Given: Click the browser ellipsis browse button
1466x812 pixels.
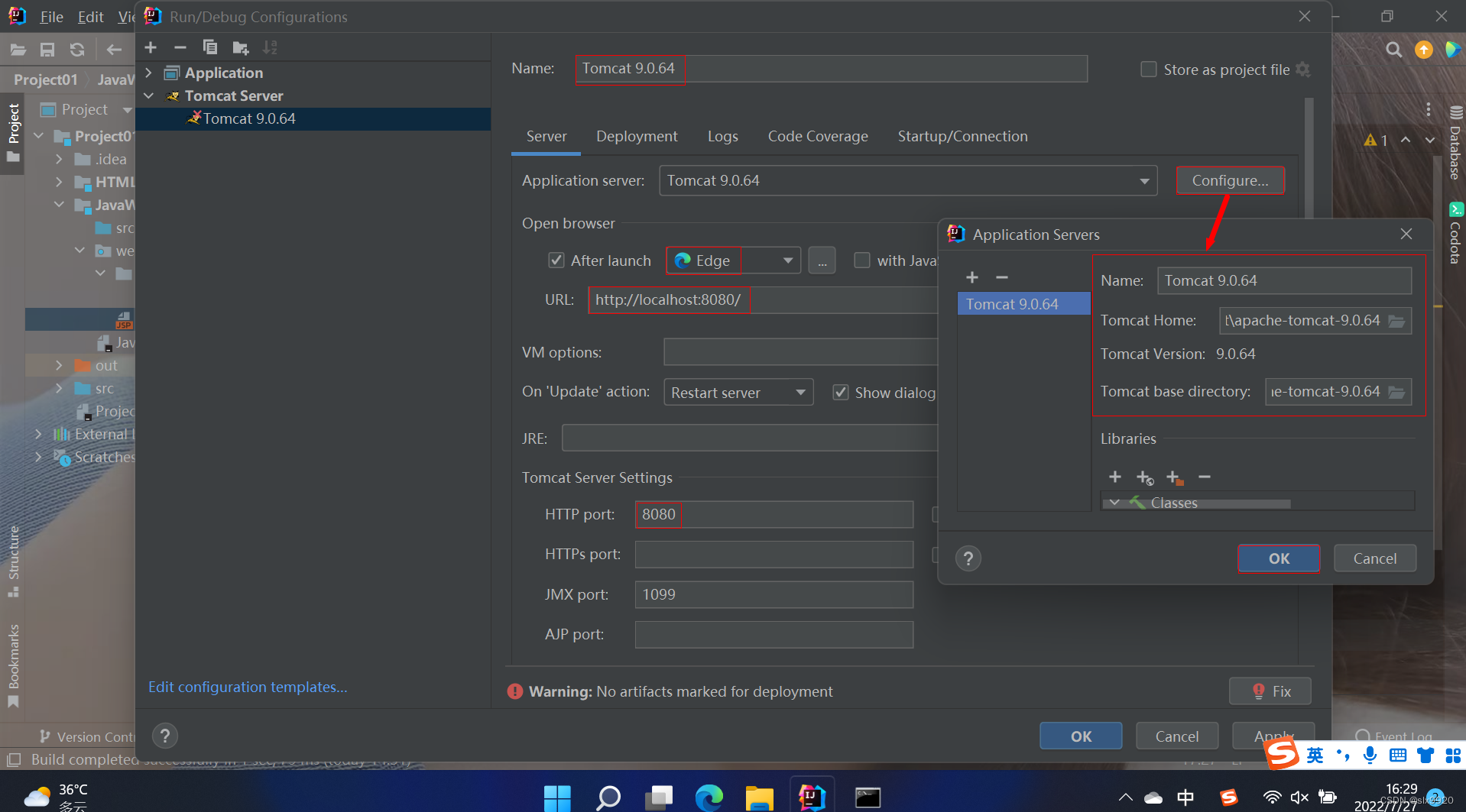Looking at the screenshot, I should tap(822, 261).
